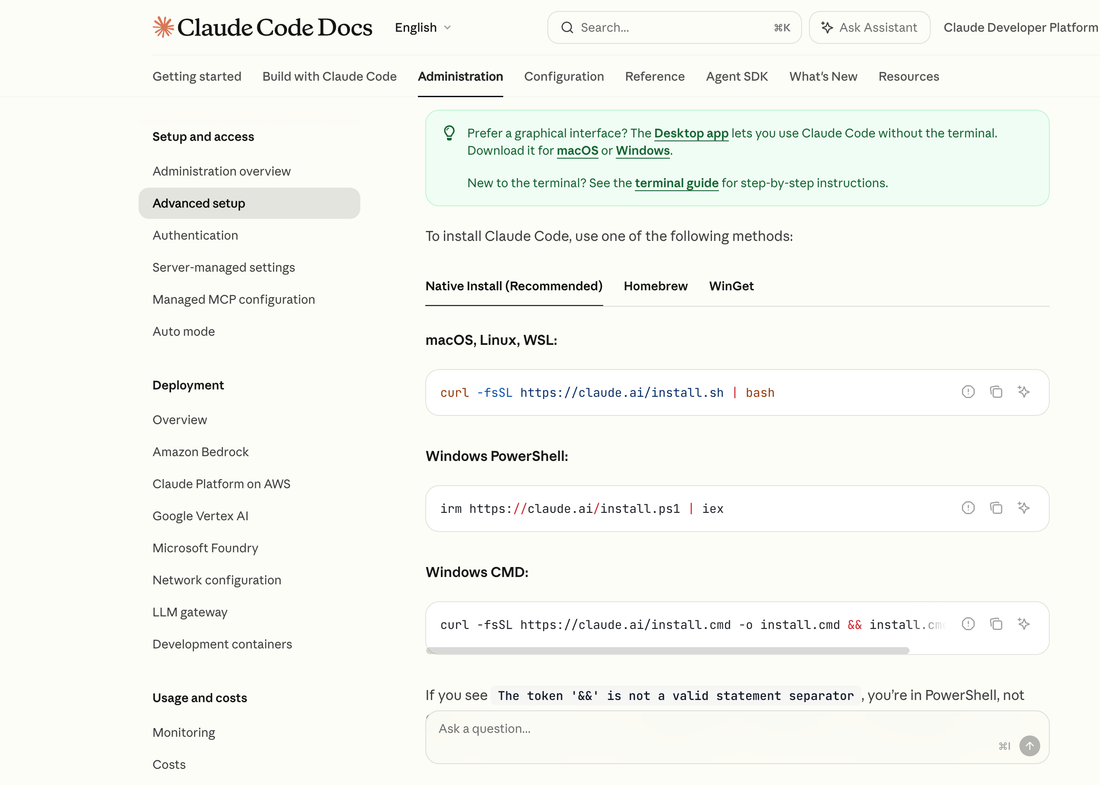The height and width of the screenshot is (785, 1100).
Task: Click the Windows download link
Action: pos(643,151)
